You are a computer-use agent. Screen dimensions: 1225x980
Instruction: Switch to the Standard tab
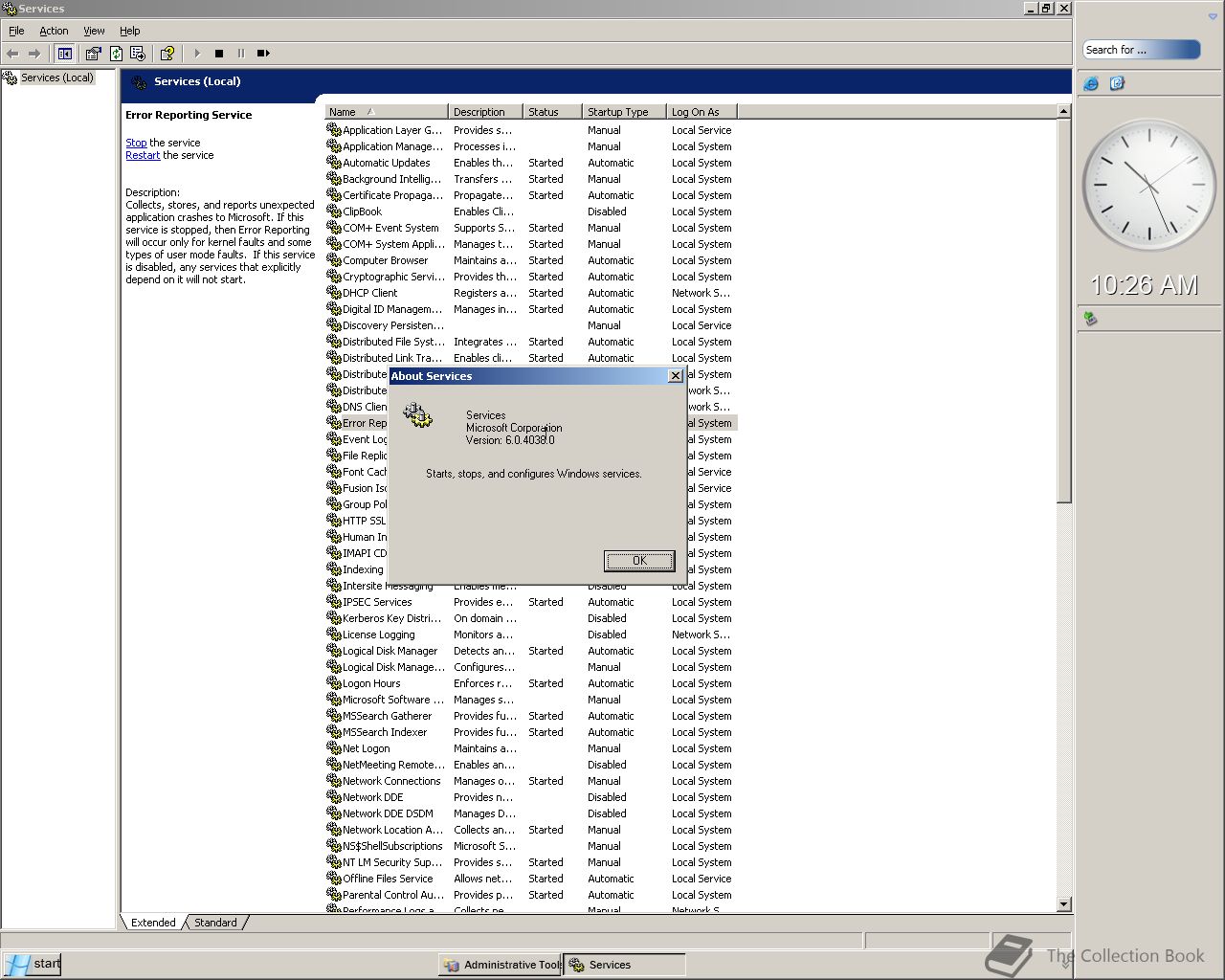[215, 923]
